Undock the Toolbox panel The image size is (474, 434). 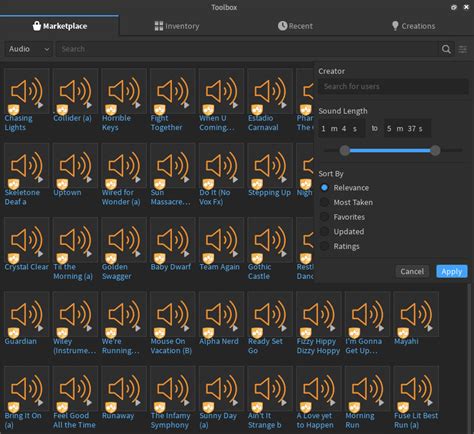(x=454, y=7)
